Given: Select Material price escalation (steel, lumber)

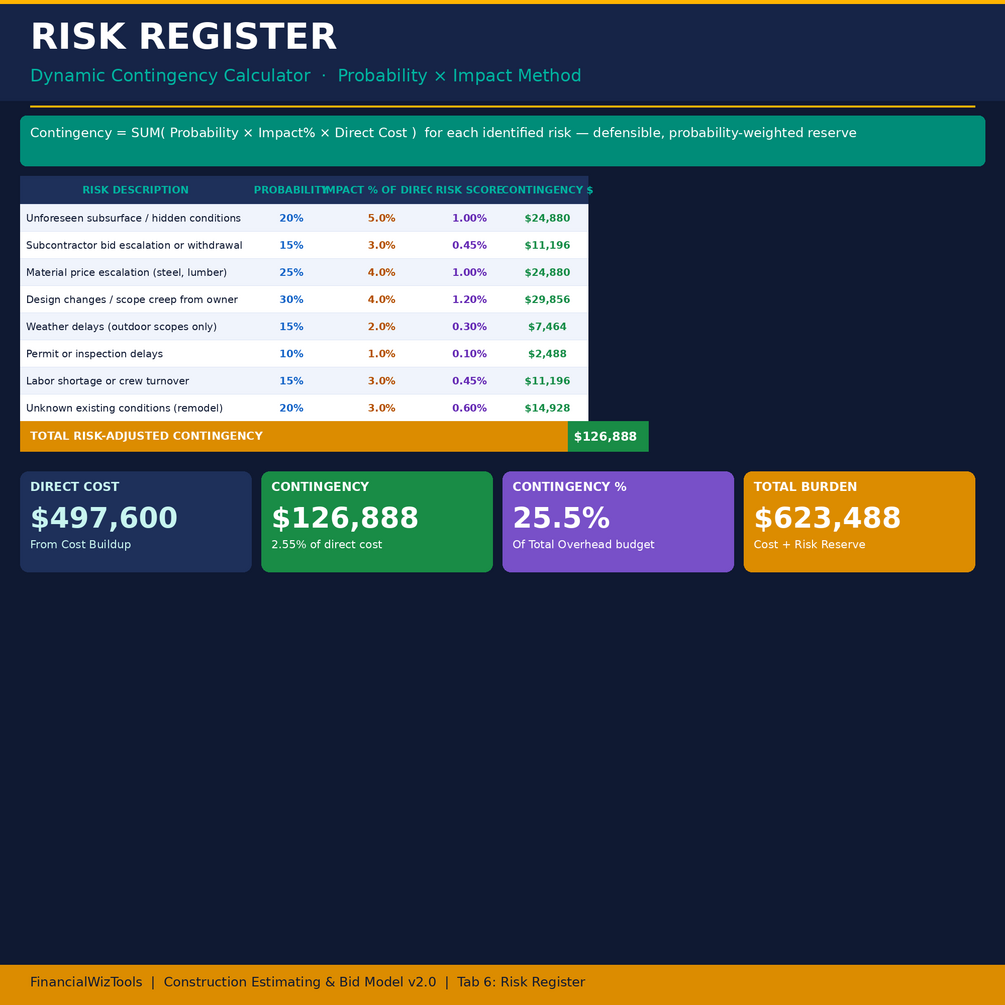Looking at the screenshot, I should [x=126, y=272].
